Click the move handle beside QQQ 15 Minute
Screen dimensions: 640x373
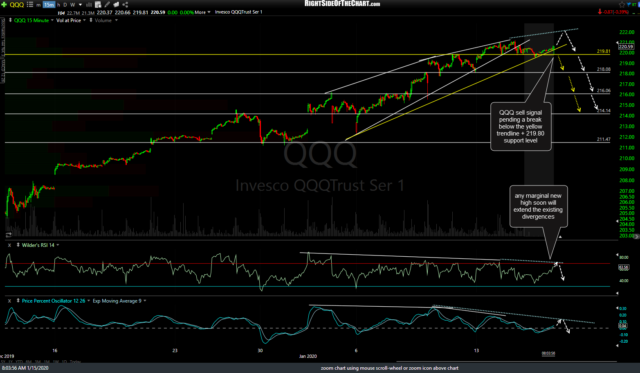(x=10, y=20)
